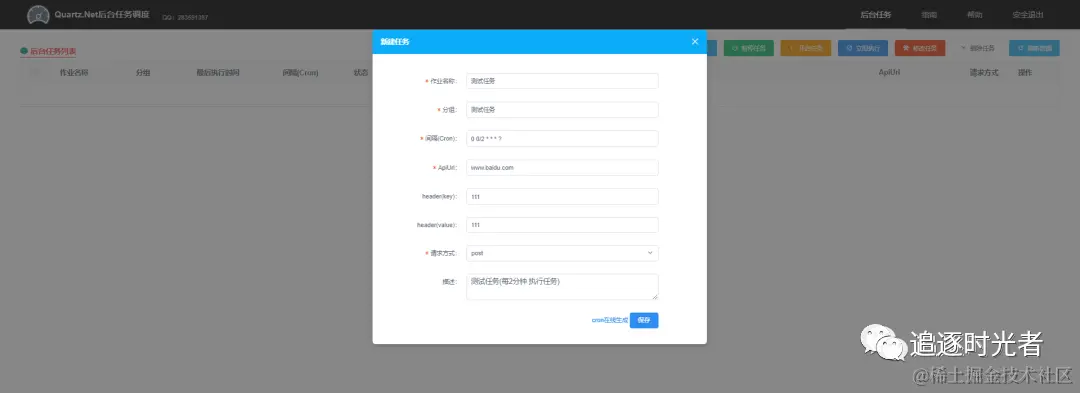Click the 作业名称 column header
Image resolution: width=1080 pixels, height=393 pixels.
pos(74,72)
